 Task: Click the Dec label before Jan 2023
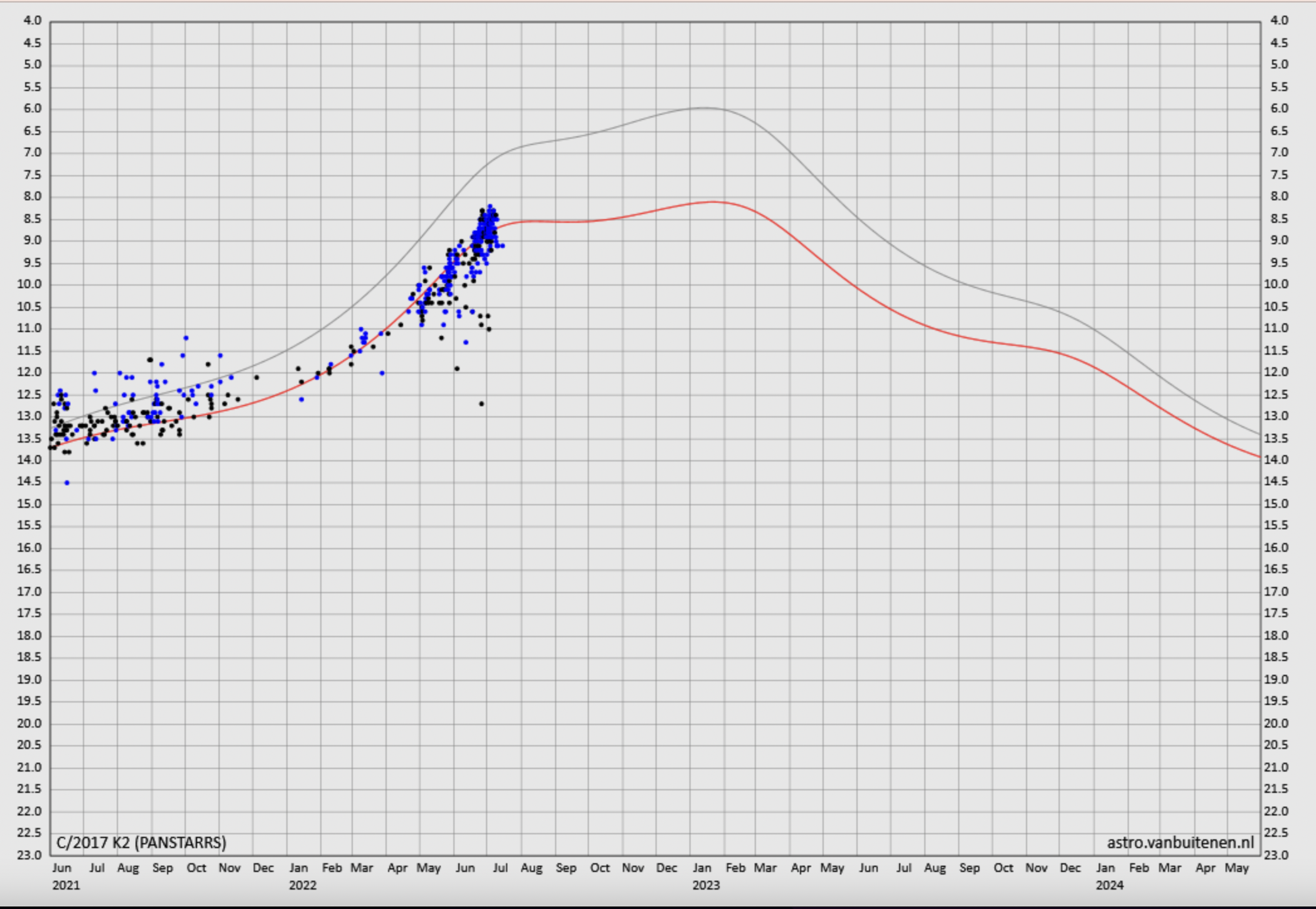[x=666, y=868]
